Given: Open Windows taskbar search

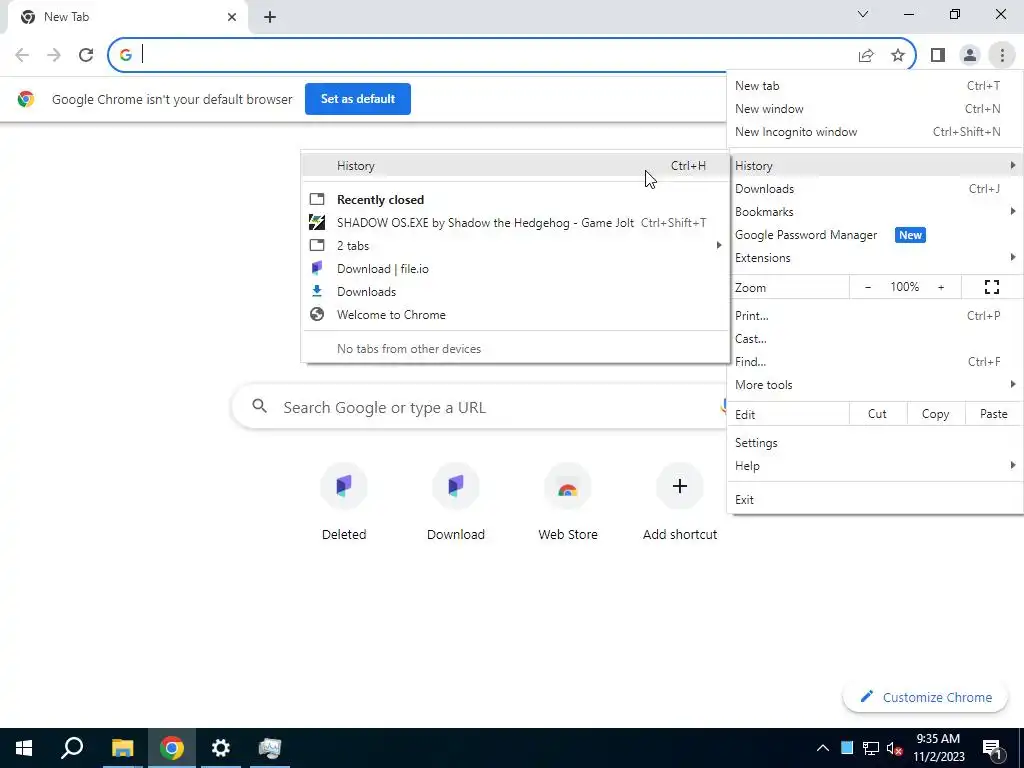Looking at the screenshot, I should click(72, 748).
